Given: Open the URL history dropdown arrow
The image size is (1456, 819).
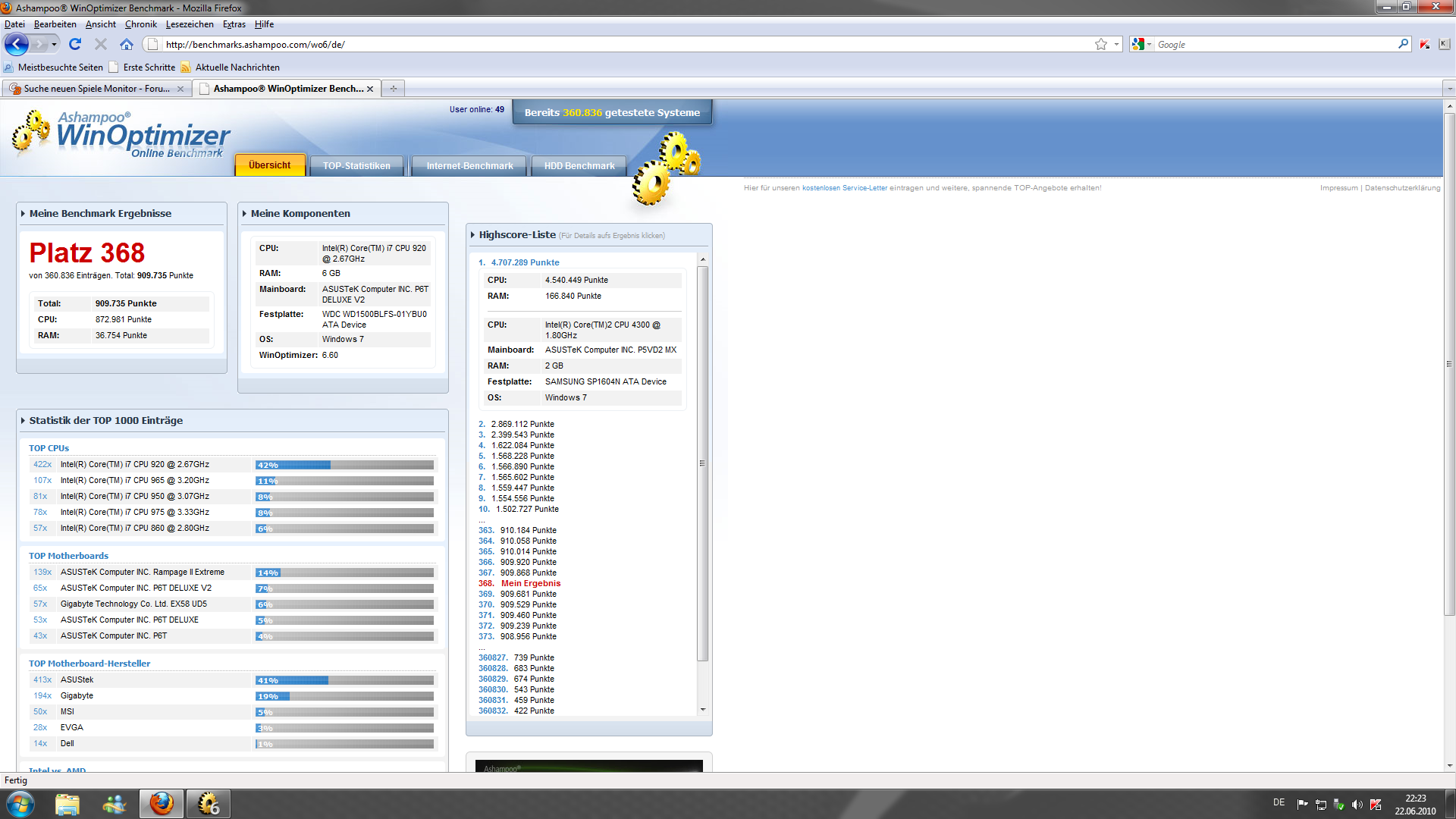Looking at the screenshot, I should (x=1116, y=44).
